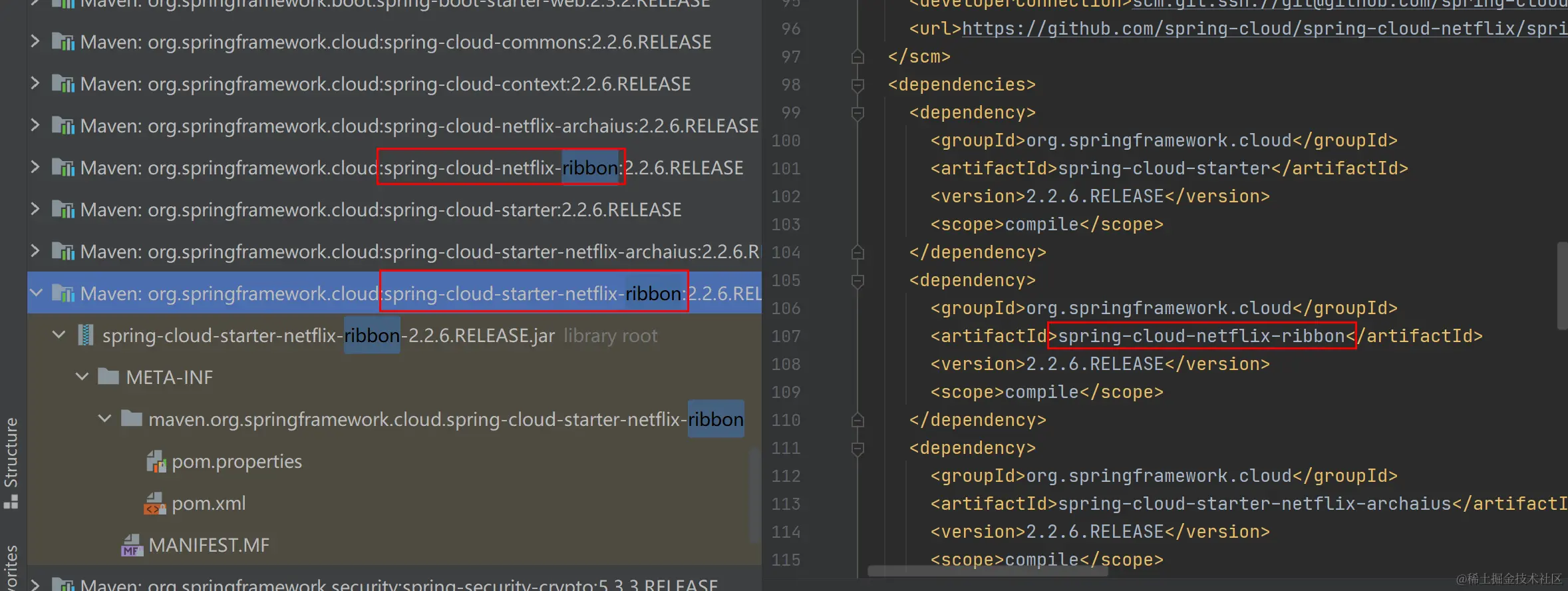Viewport: 1568px width, 591px height.
Task: Expand the spring-cloud-starter:2.2.6.RELEASE library node
Action: coord(35,209)
